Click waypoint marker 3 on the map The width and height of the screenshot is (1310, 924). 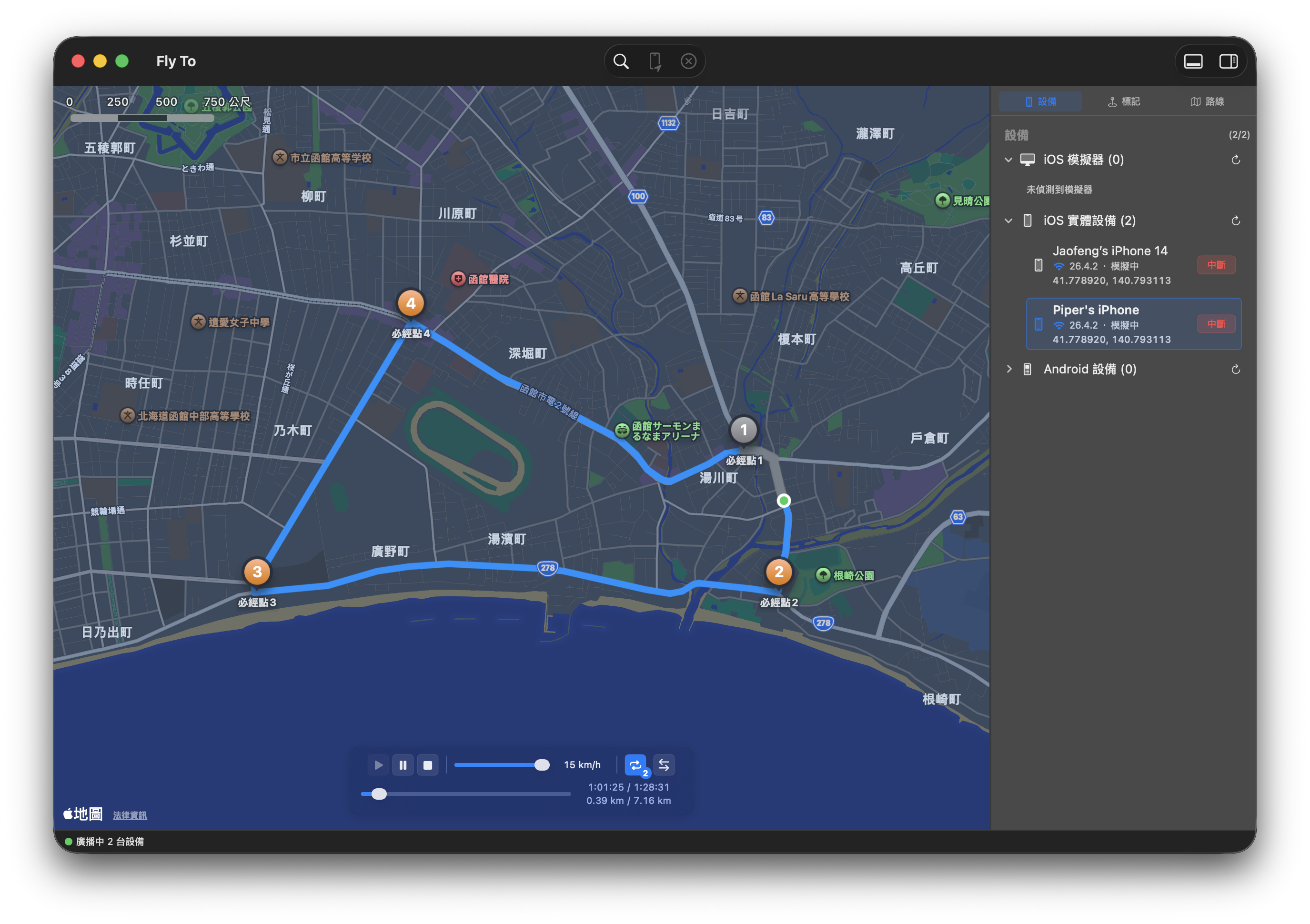(x=257, y=572)
